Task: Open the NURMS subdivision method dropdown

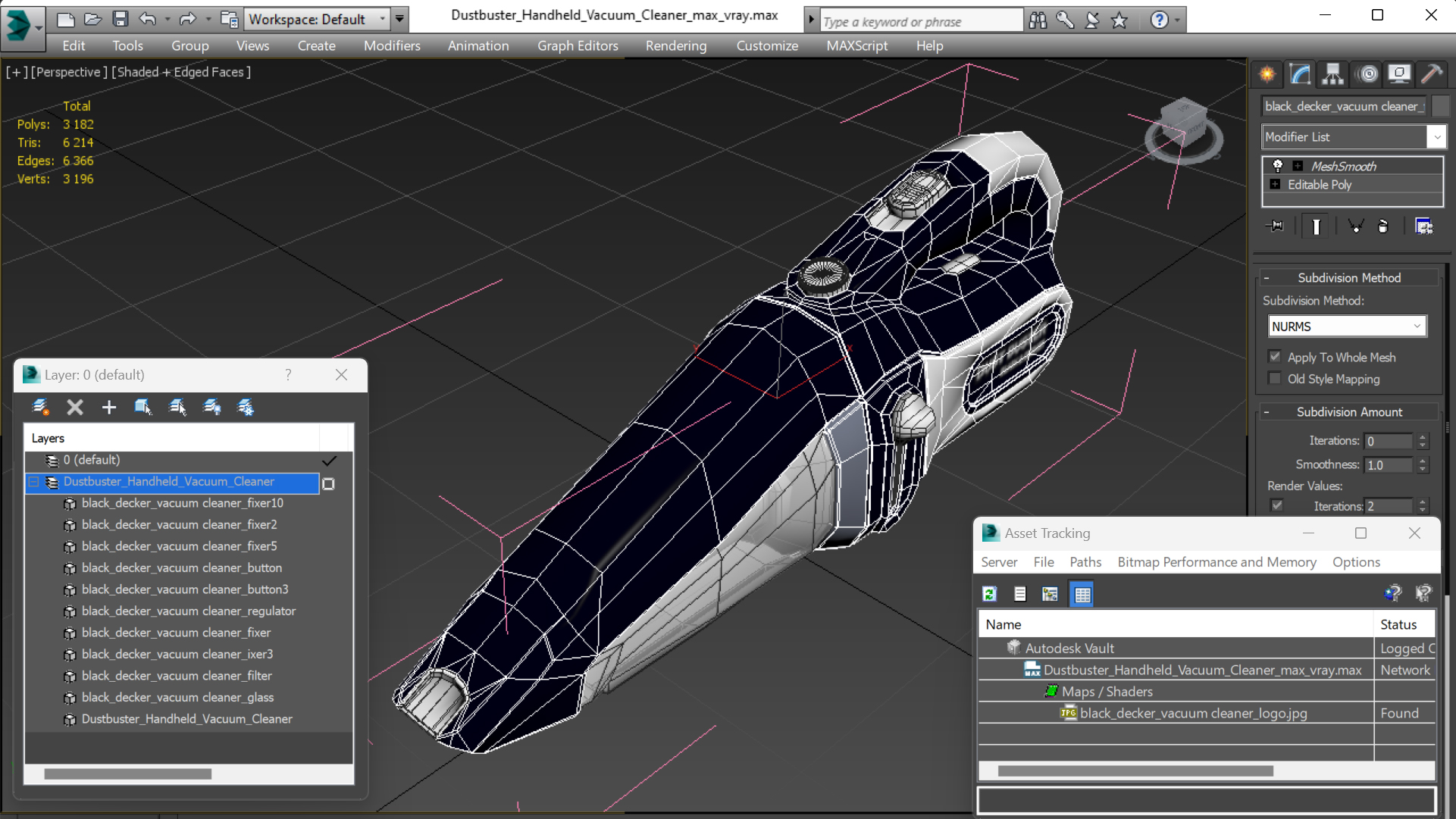Action: [1347, 327]
